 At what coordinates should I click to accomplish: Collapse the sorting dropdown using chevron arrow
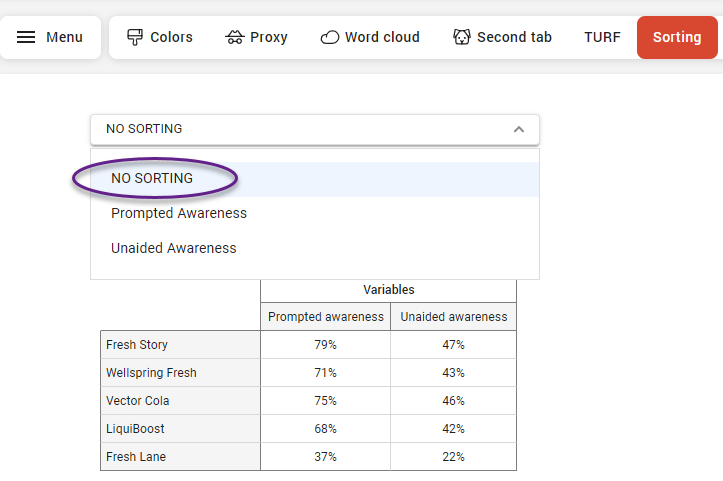click(x=518, y=129)
